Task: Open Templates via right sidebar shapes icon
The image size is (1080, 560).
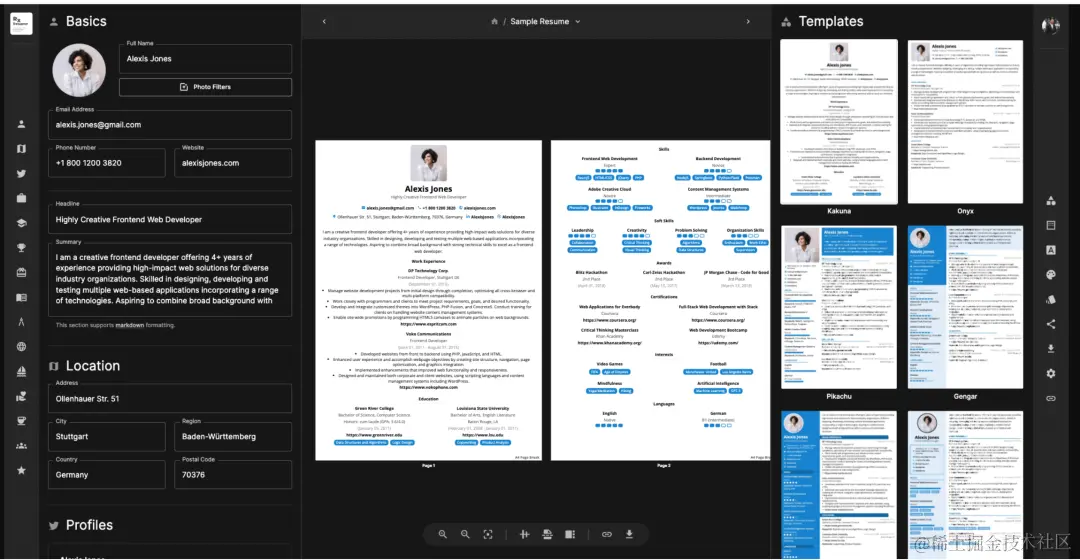Action: click(x=1050, y=200)
